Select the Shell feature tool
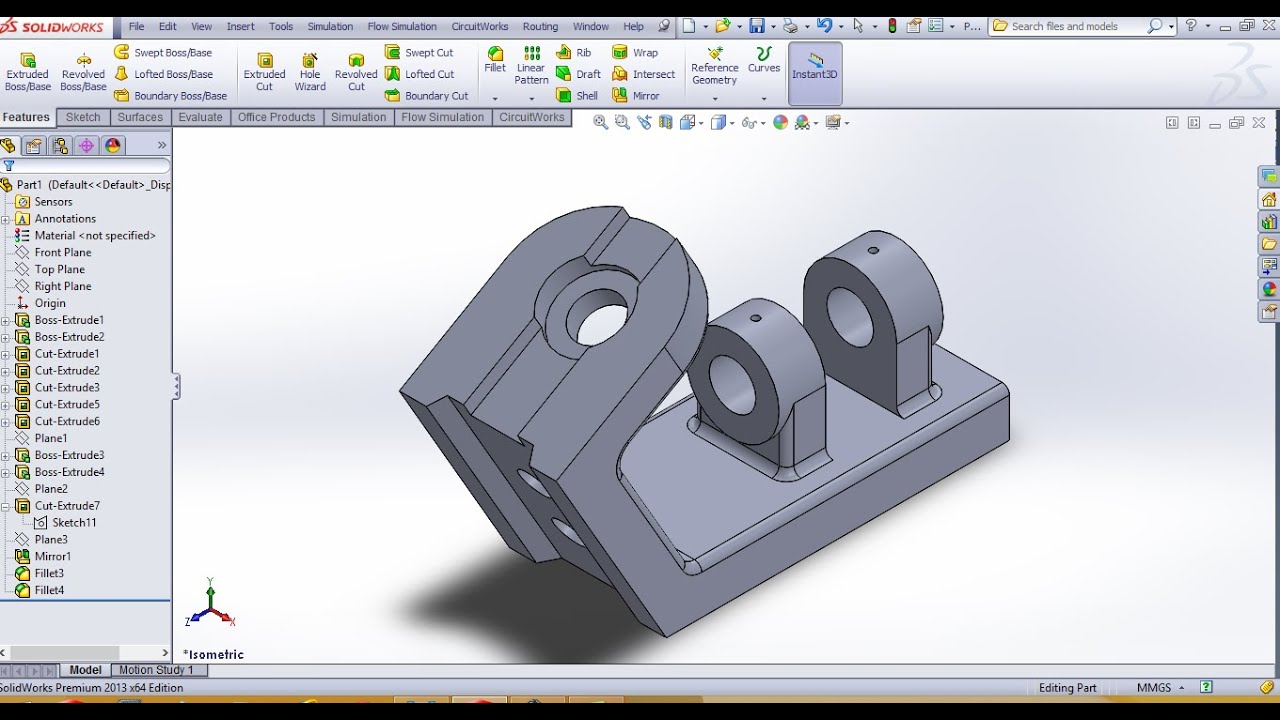The width and height of the screenshot is (1280, 720). click(x=577, y=96)
